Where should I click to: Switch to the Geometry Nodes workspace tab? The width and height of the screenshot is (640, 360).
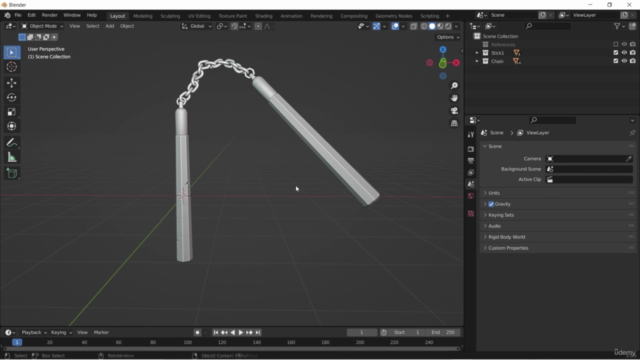click(x=393, y=16)
